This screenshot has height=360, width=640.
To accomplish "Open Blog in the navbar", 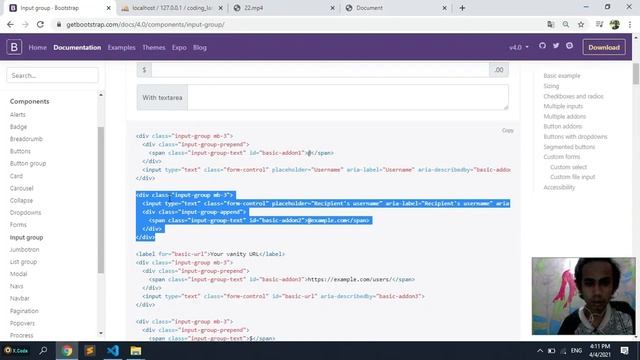I will pyautogui.click(x=200, y=47).
